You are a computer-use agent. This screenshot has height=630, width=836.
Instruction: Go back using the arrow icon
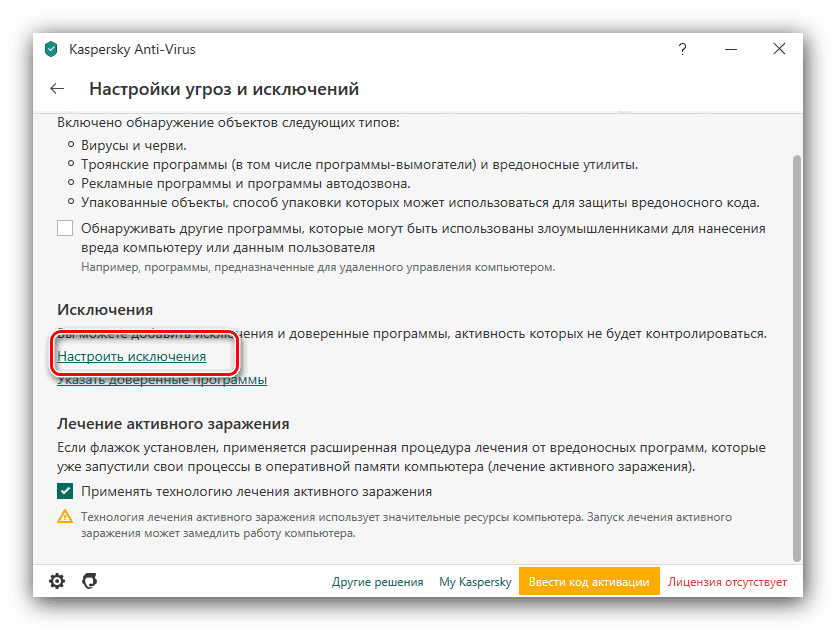tap(57, 88)
